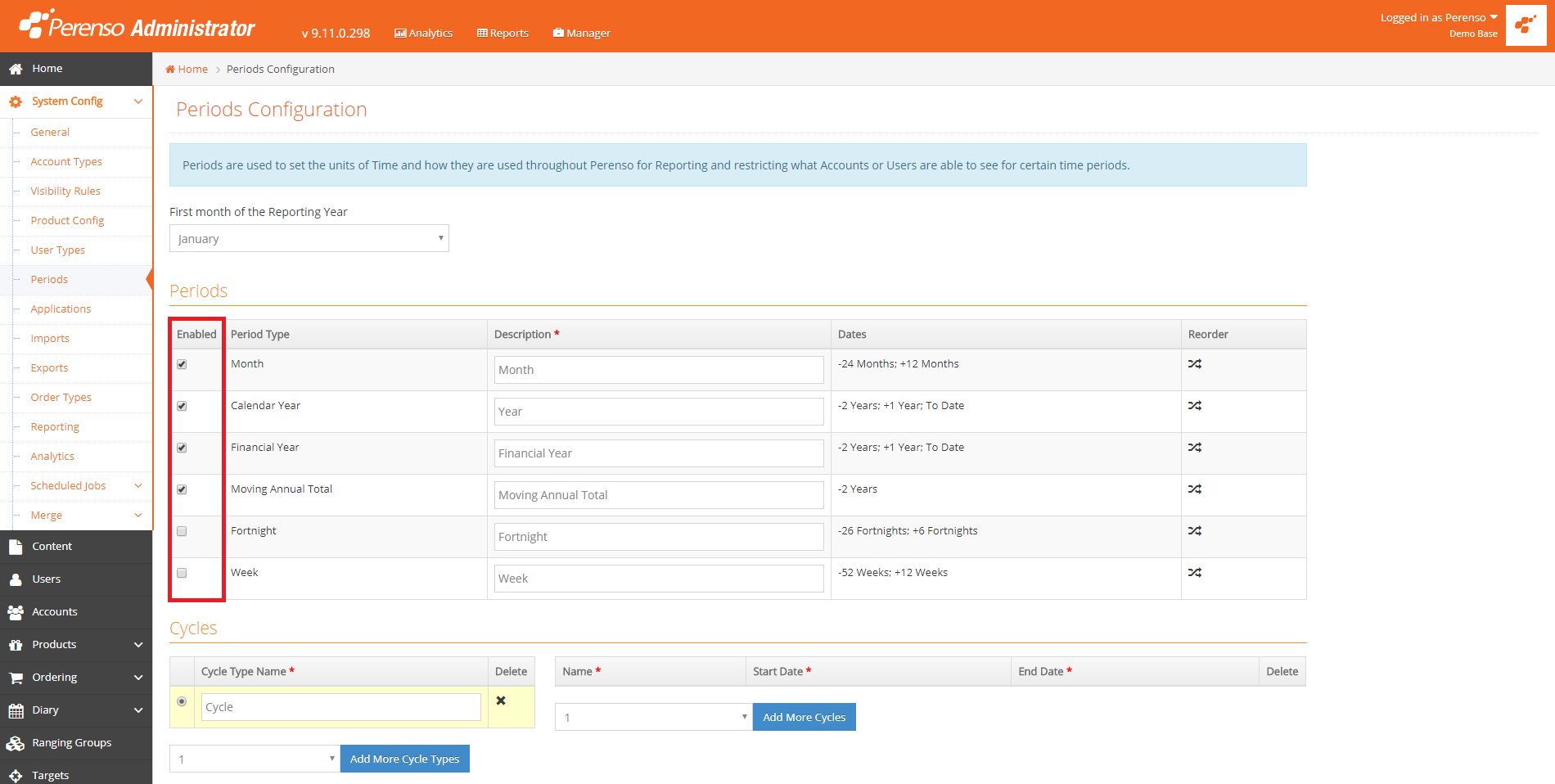Image resolution: width=1555 pixels, height=784 pixels.
Task: Click the System Config gear icon
Action: tap(16, 101)
